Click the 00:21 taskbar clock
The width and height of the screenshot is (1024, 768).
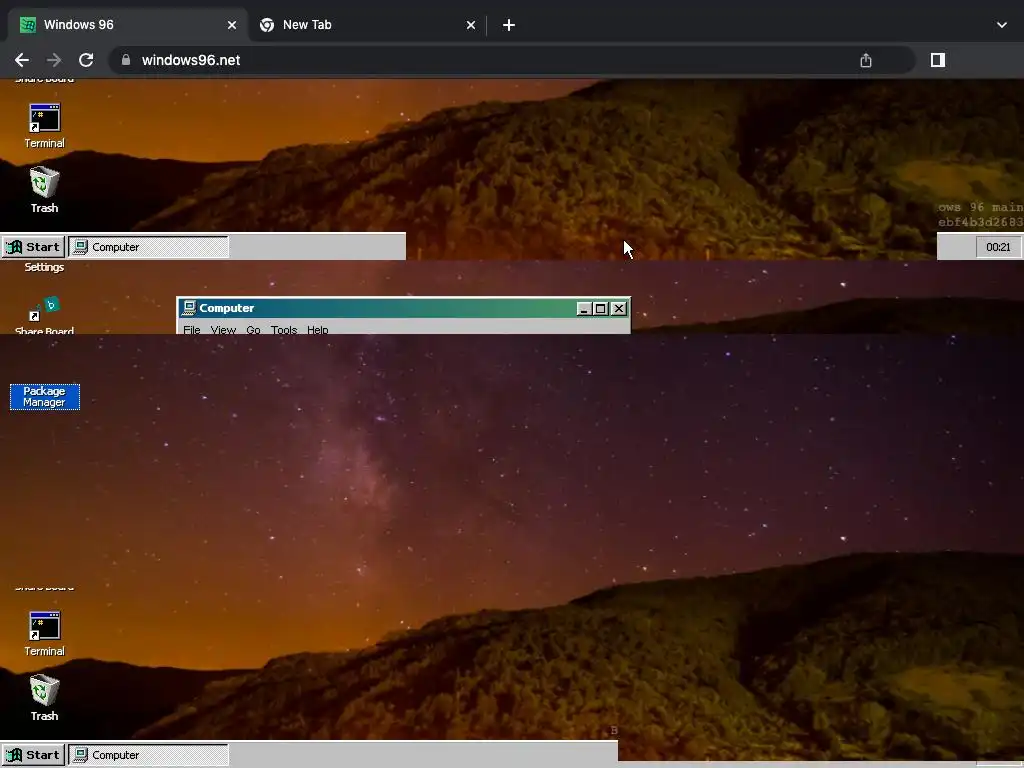click(x=998, y=247)
